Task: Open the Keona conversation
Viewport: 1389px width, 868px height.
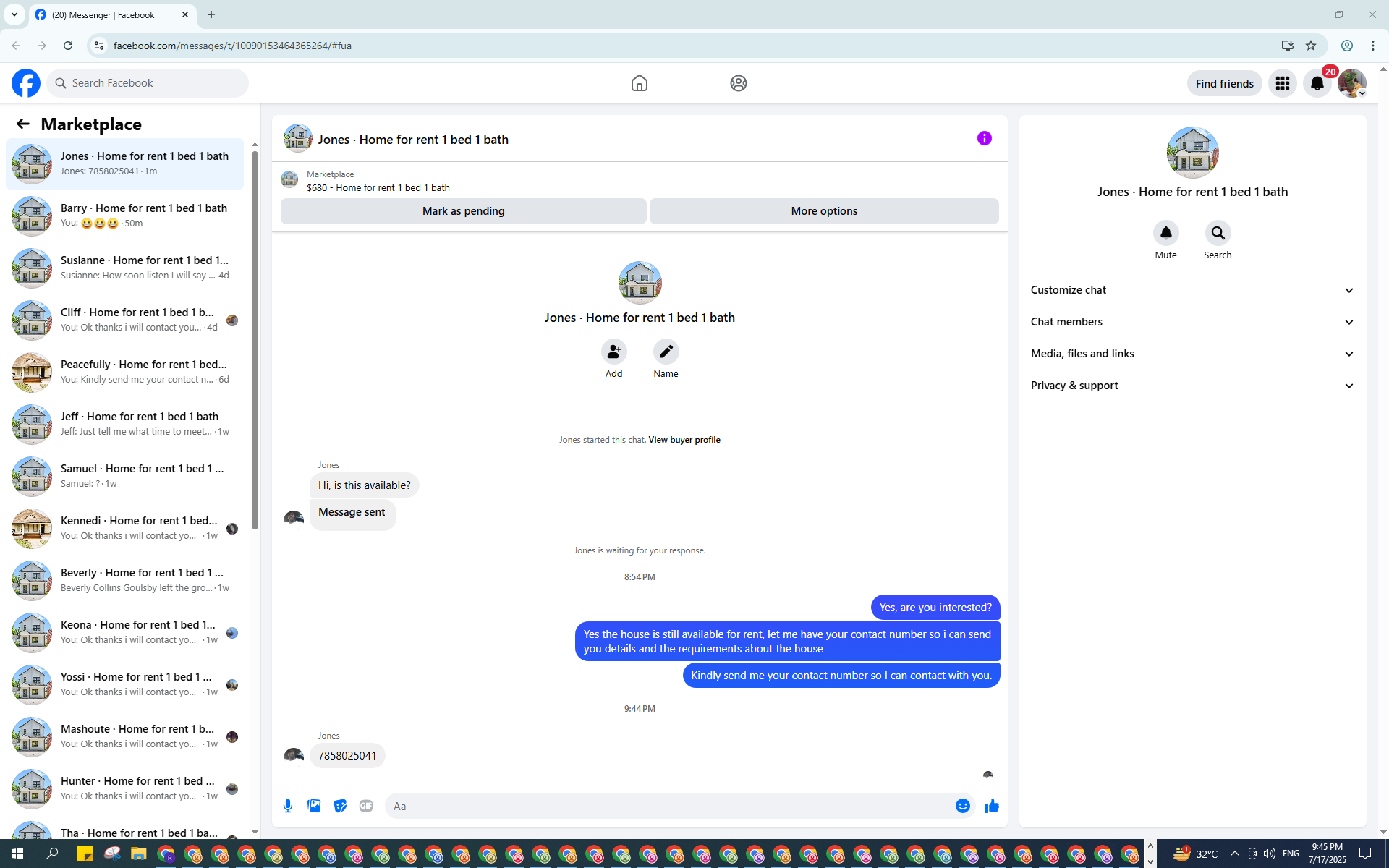Action: point(125,633)
